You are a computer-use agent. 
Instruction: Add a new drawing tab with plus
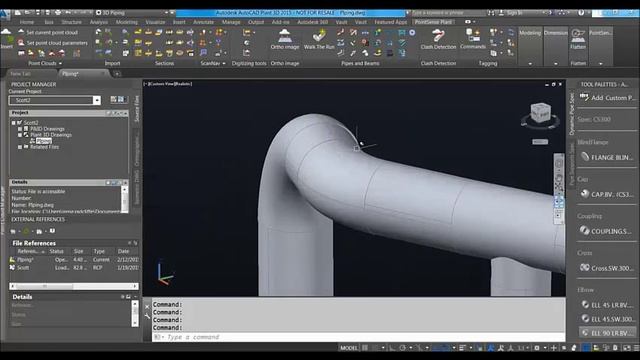[117, 74]
